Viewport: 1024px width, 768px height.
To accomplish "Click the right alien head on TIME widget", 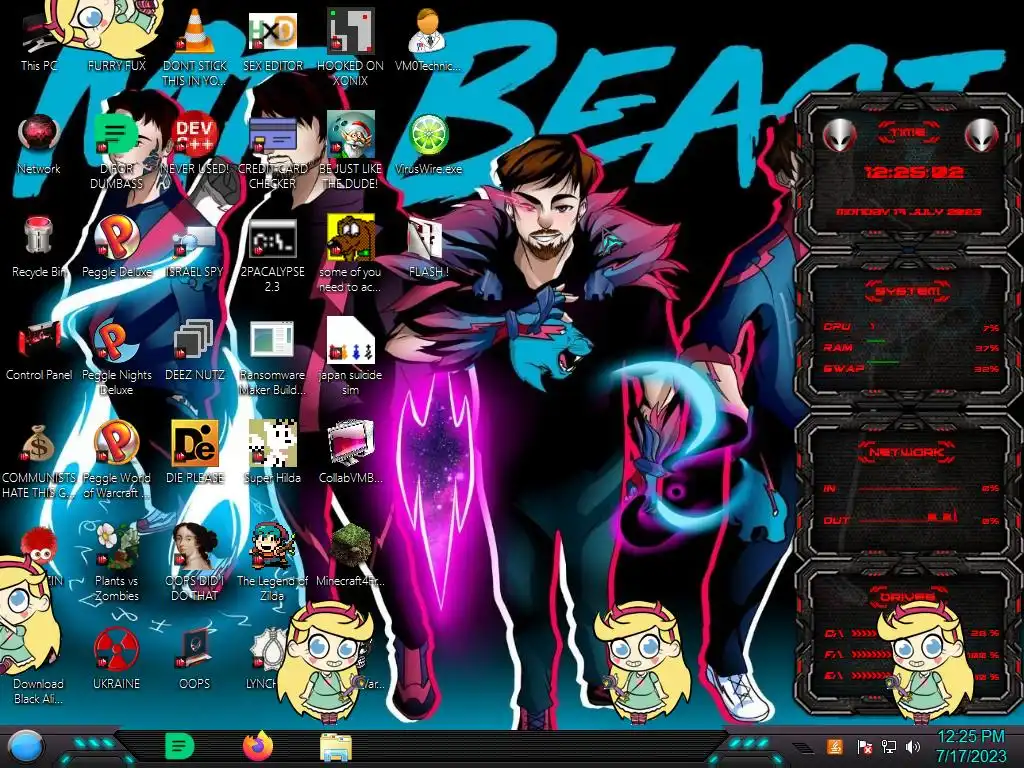I will point(982,136).
